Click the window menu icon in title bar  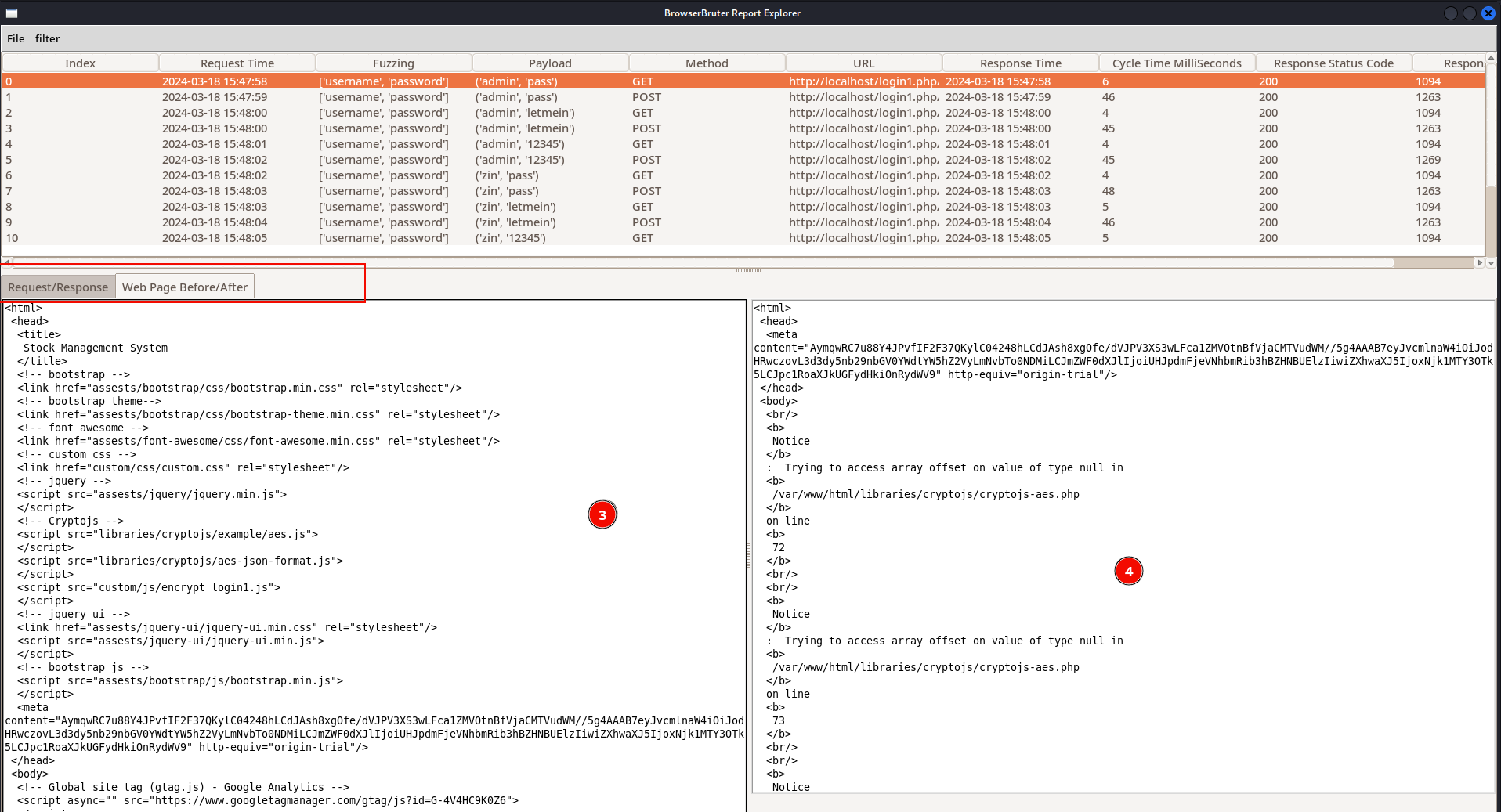tap(12, 13)
